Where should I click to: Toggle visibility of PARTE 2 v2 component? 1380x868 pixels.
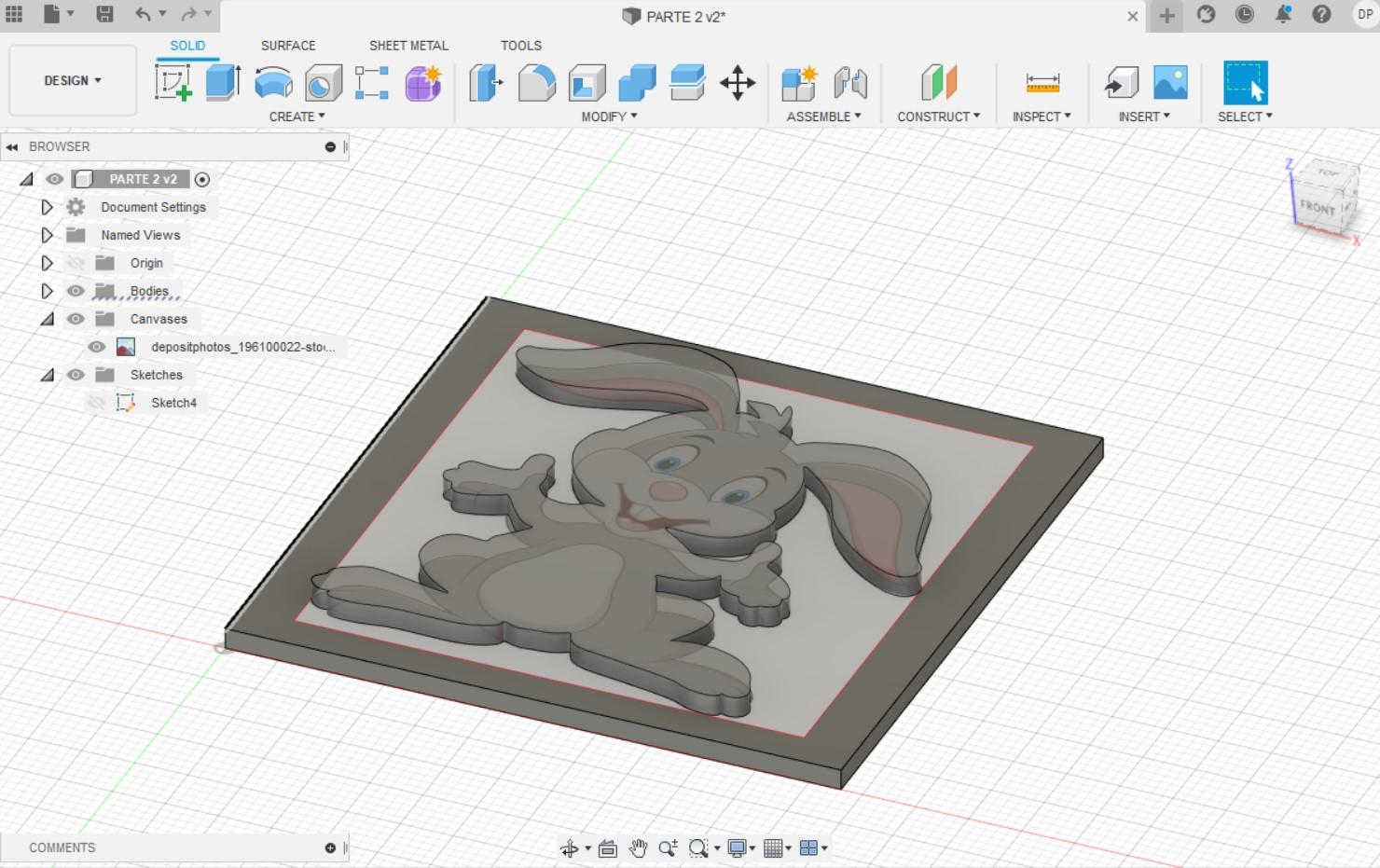pyautogui.click(x=55, y=179)
